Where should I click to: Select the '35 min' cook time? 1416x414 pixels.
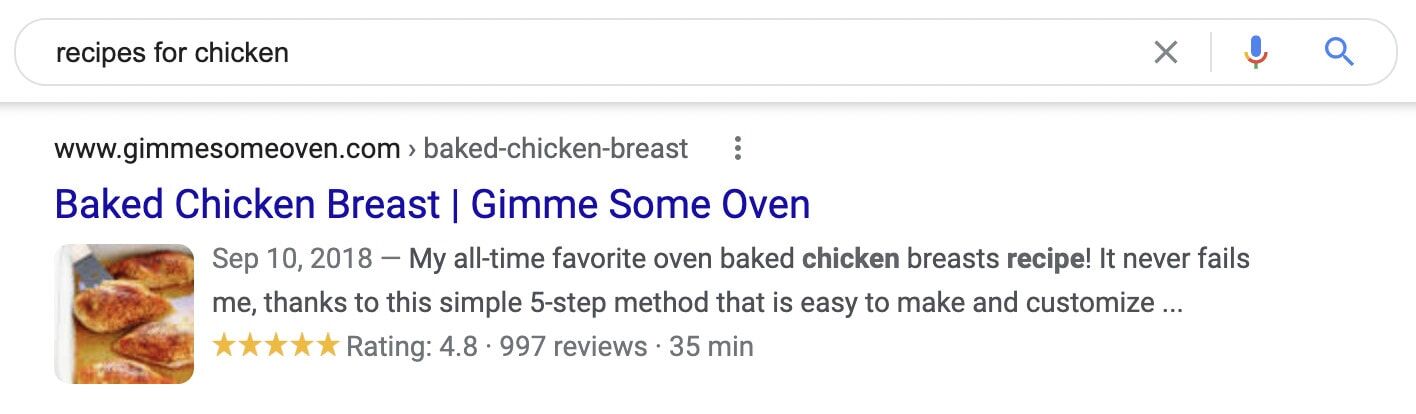pos(711,347)
